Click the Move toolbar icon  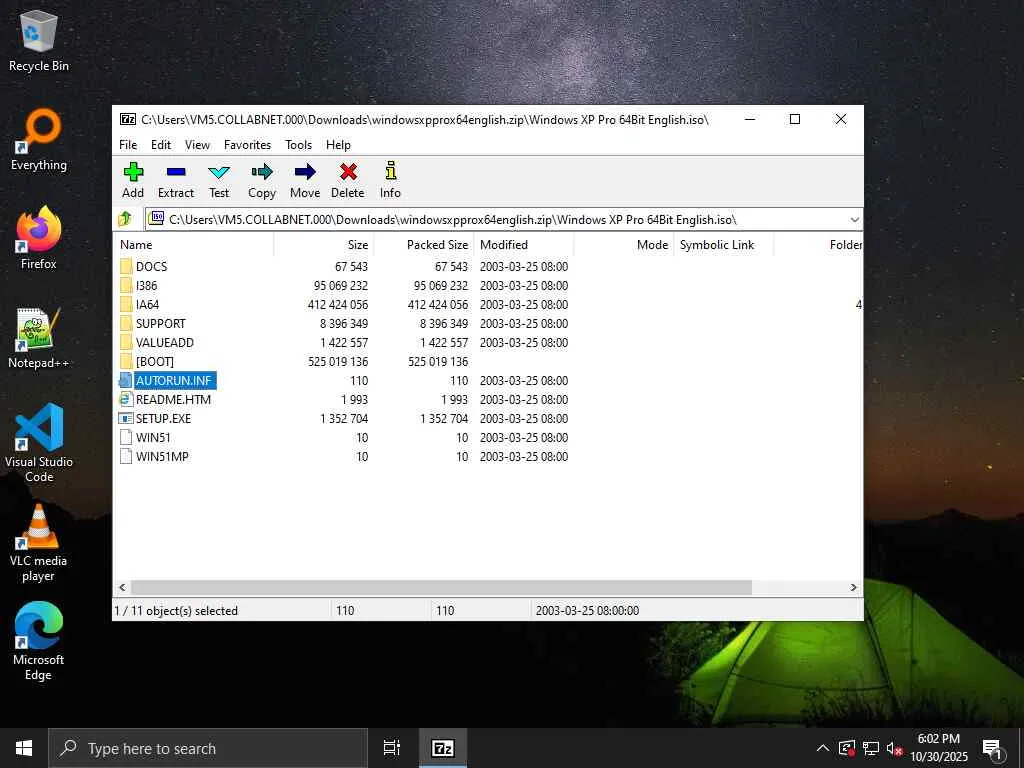tap(305, 172)
